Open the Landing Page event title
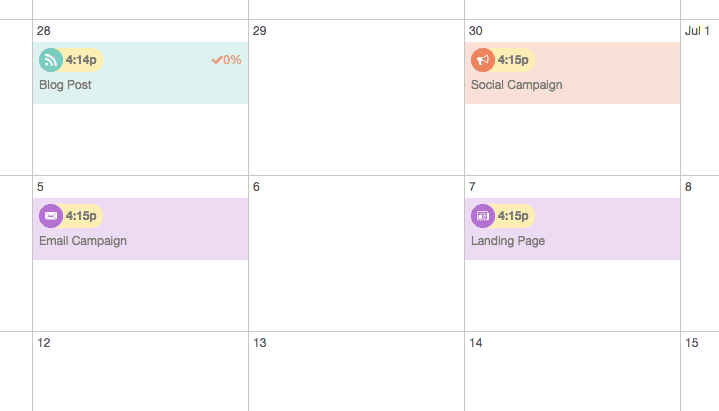The width and height of the screenshot is (719, 411). pyautogui.click(x=508, y=241)
